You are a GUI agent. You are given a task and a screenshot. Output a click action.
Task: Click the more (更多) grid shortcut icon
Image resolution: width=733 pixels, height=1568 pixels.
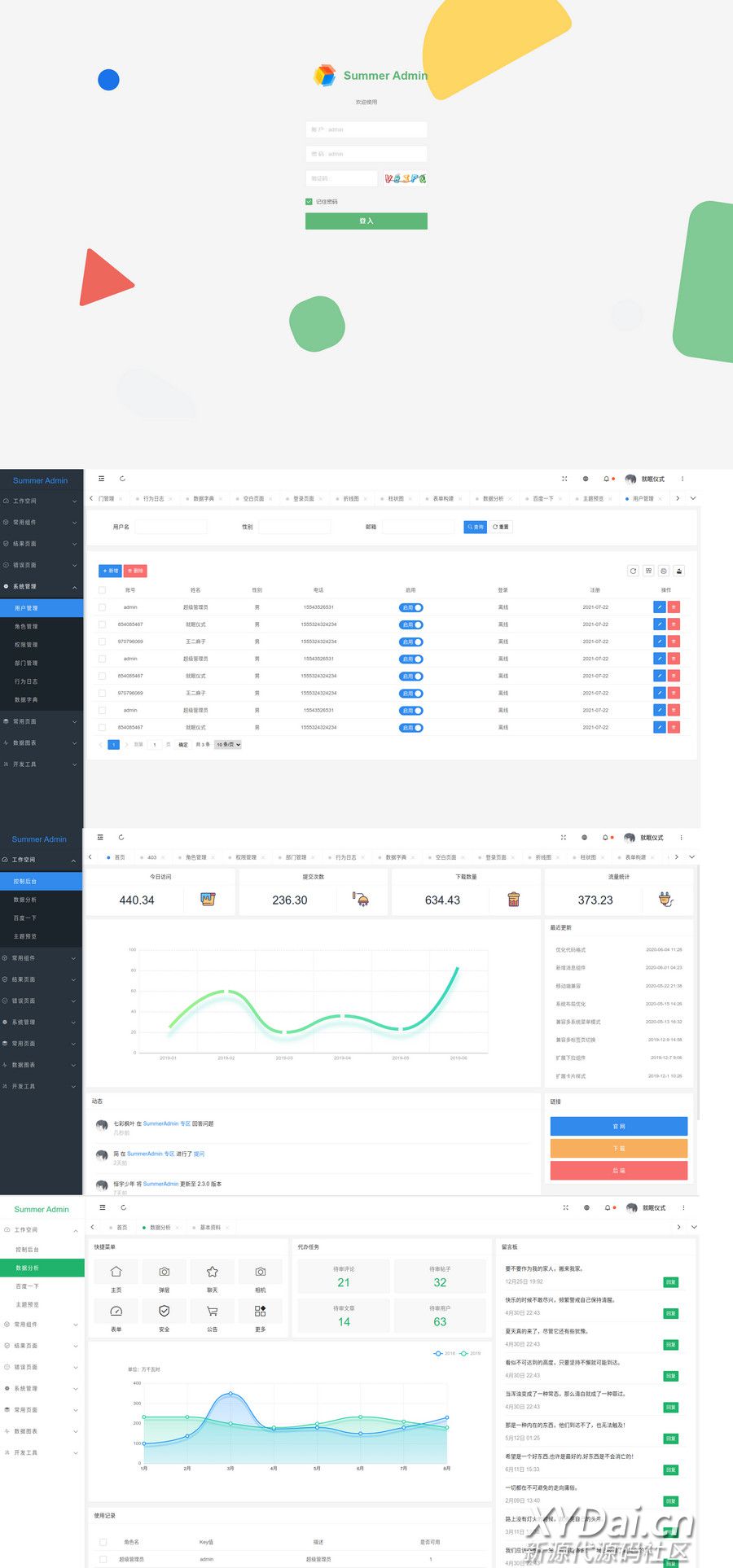click(x=260, y=1311)
